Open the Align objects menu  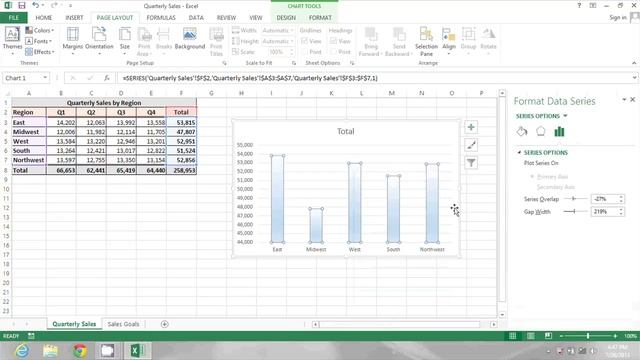tap(449, 41)
